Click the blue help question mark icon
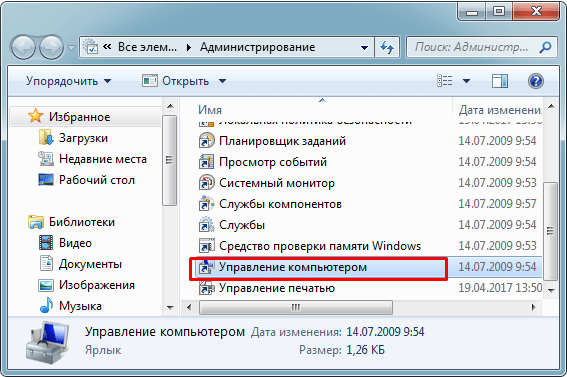Screen dimensions: 567x377 pyautogui.click(x=536, y=81)
